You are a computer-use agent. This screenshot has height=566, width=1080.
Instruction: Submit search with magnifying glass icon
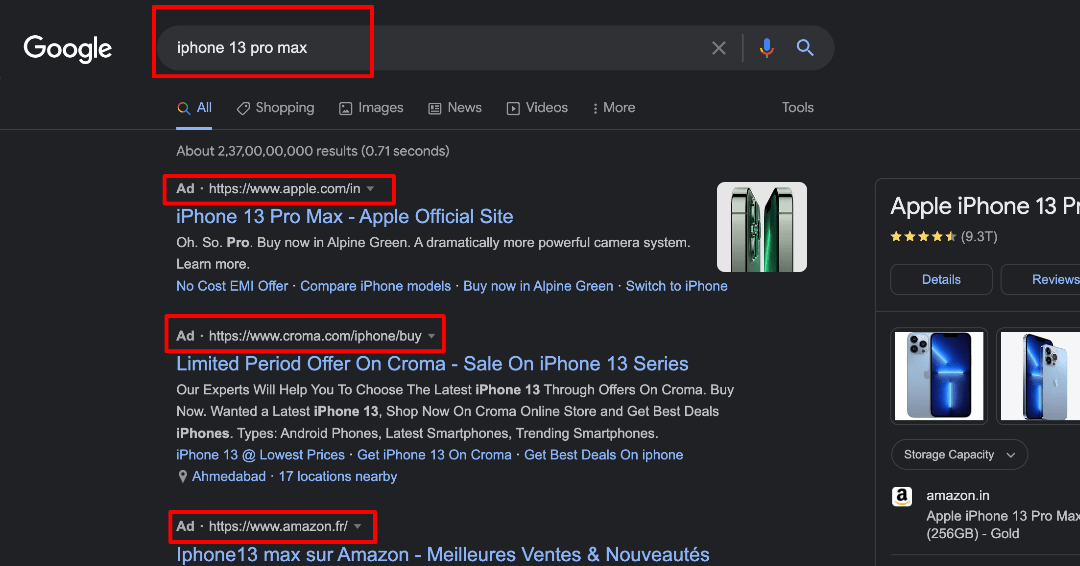coord(805,48)
